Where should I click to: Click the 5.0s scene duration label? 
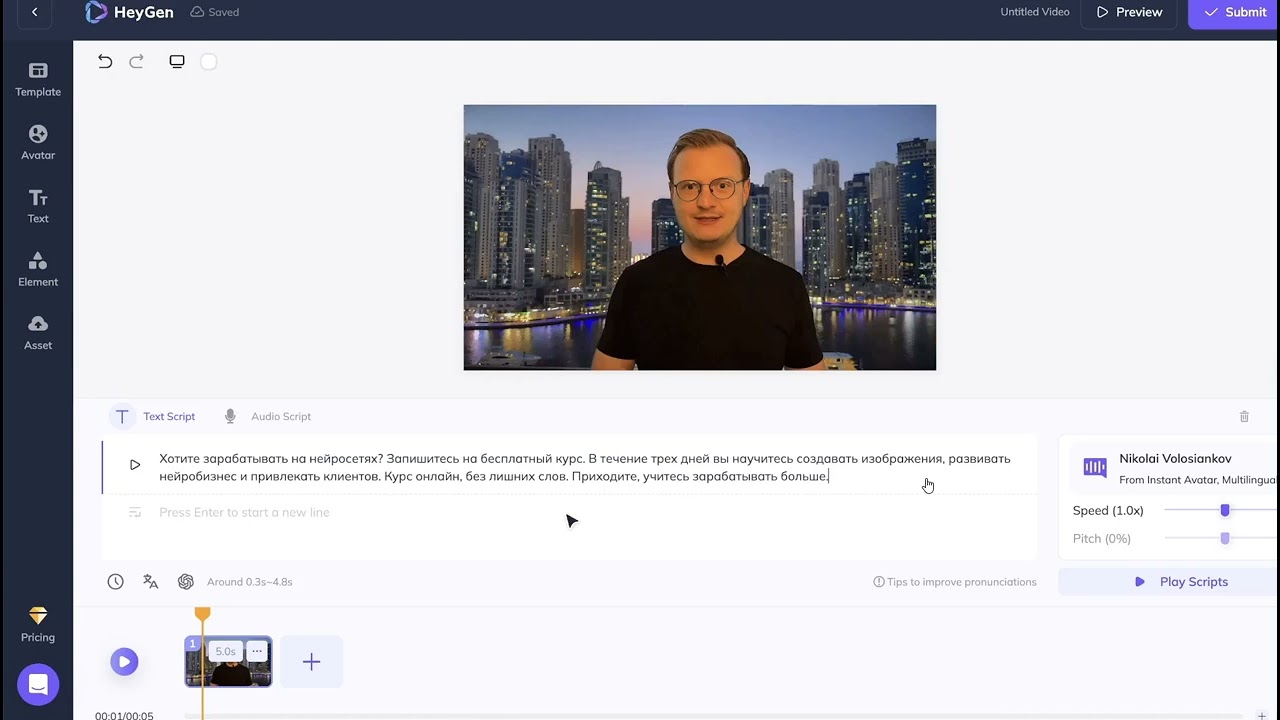coord(226,651)
